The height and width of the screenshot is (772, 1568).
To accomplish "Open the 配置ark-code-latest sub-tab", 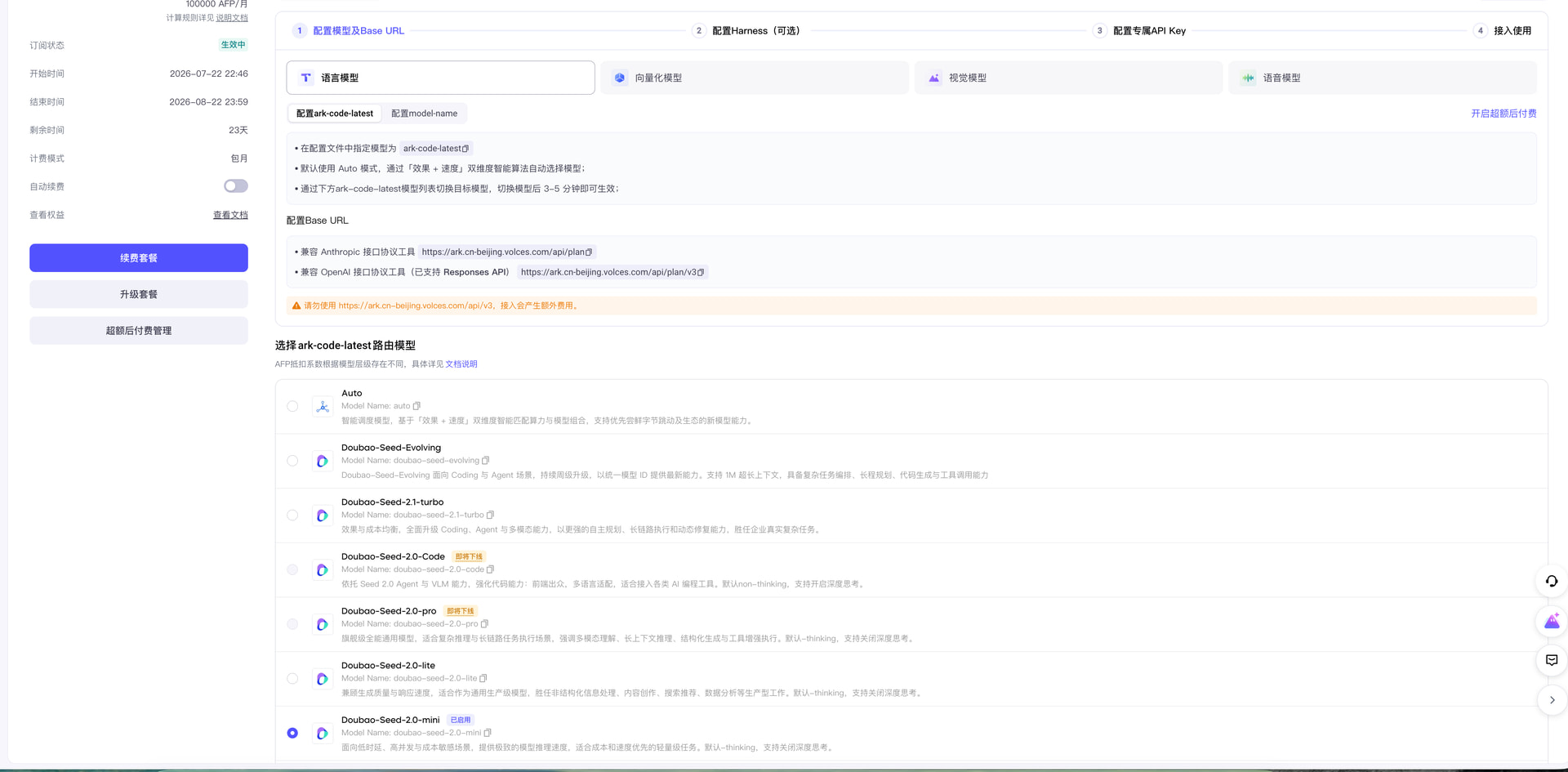I will tap(335, 114).
